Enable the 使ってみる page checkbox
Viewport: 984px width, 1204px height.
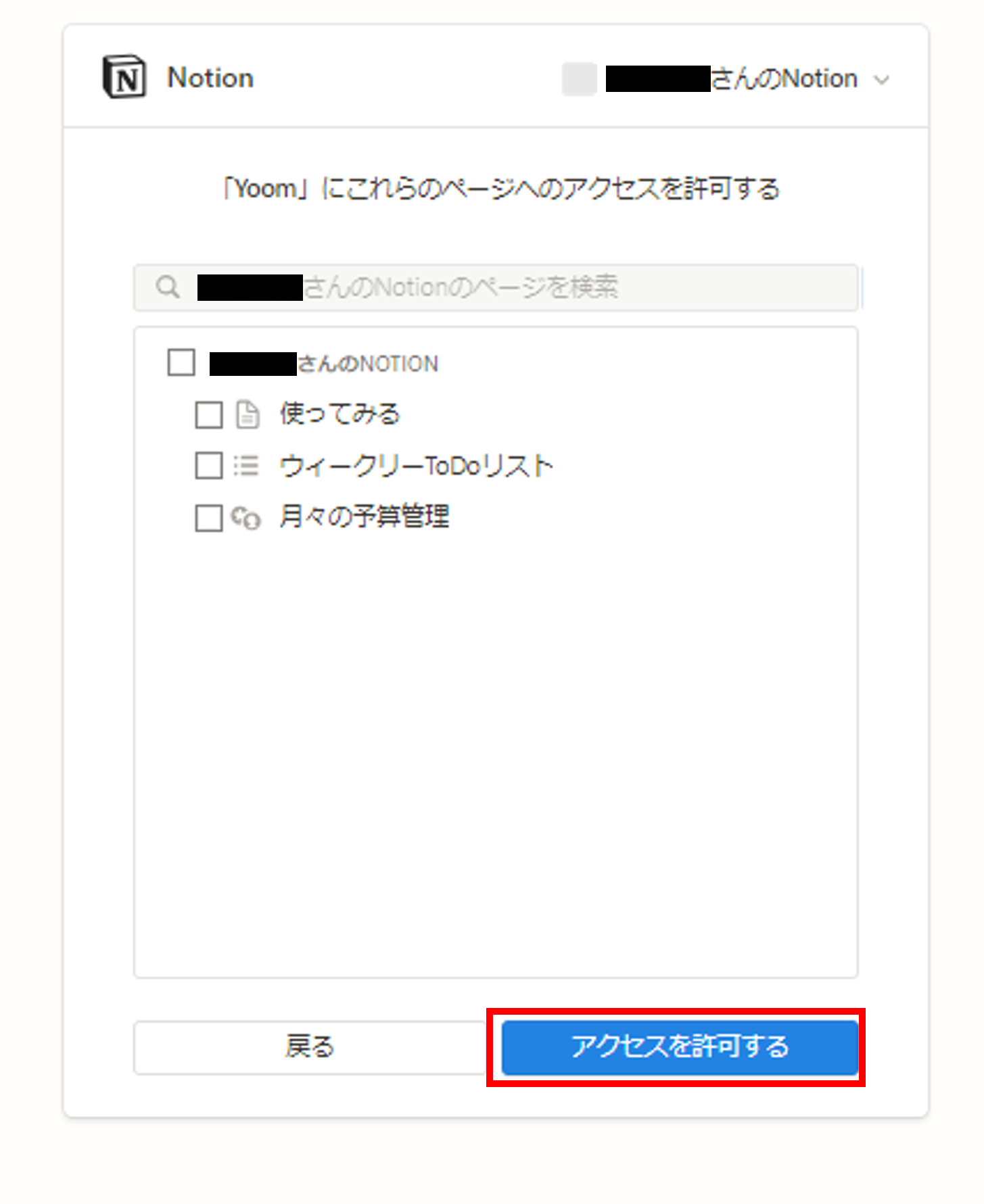tap(208, 414)
